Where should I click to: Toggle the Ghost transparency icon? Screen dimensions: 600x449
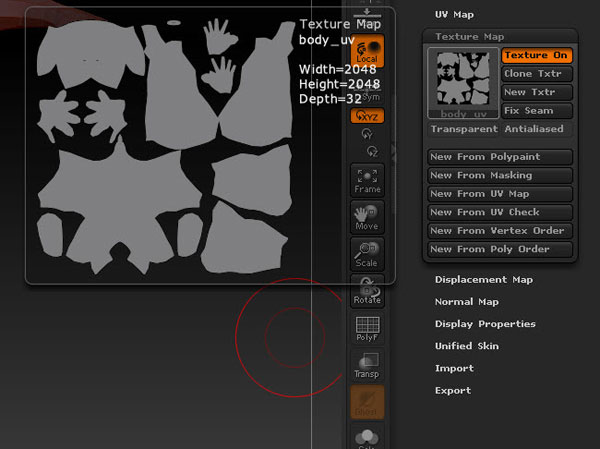[367, 402]
